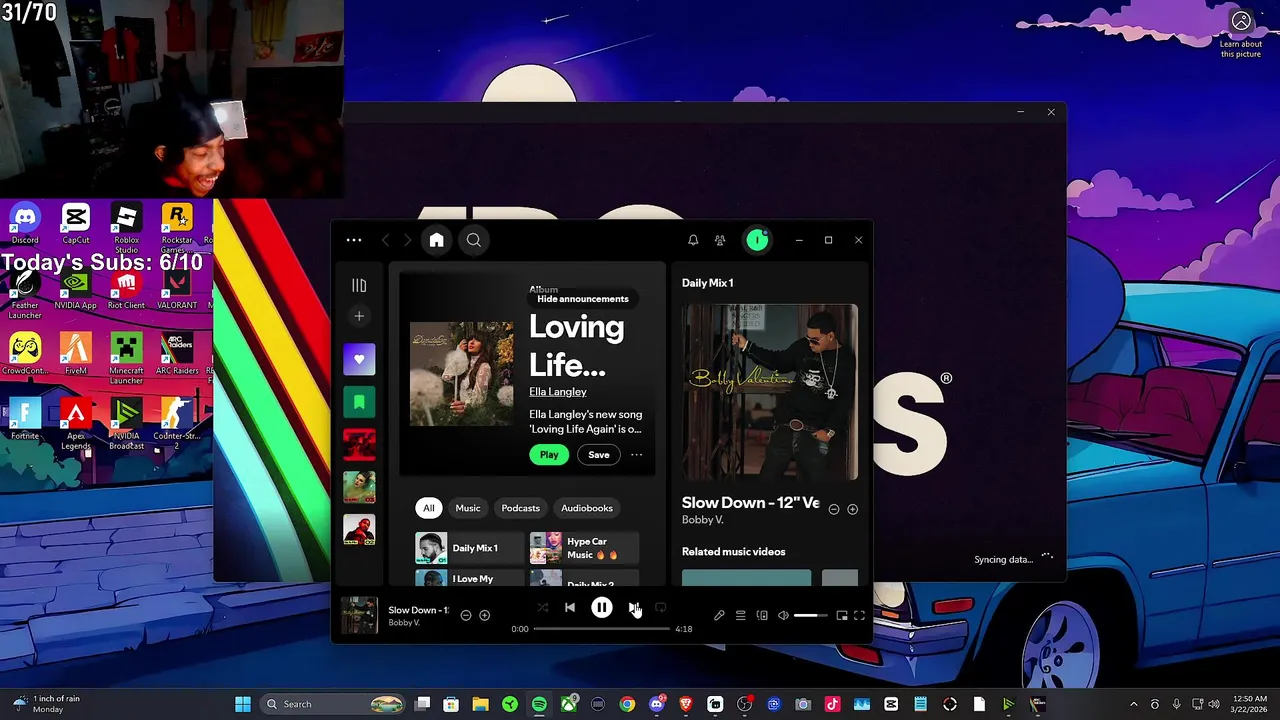This screenshot has width=1280, height=720.
Task: Create a new playlist with plus icon
Action: (359, 316)
